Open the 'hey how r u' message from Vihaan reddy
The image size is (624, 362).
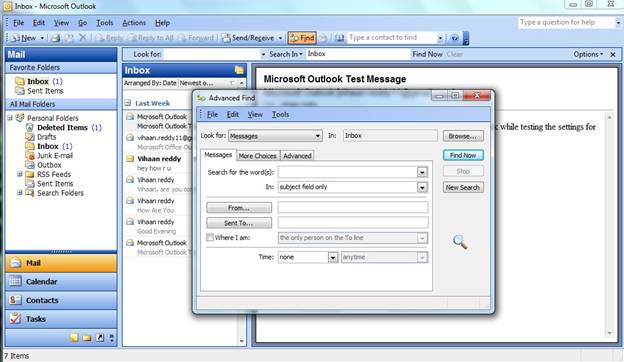[159, 163]
